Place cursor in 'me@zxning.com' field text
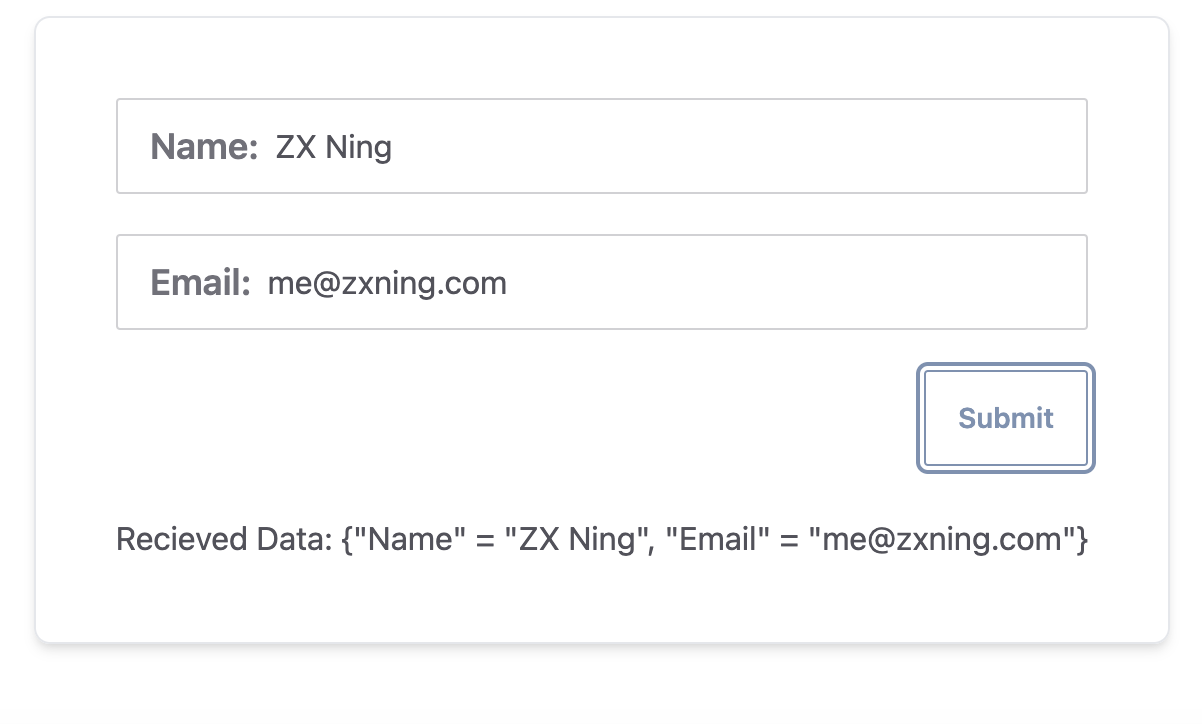This screenshot has width=1202, height=724. coord(388,284)
